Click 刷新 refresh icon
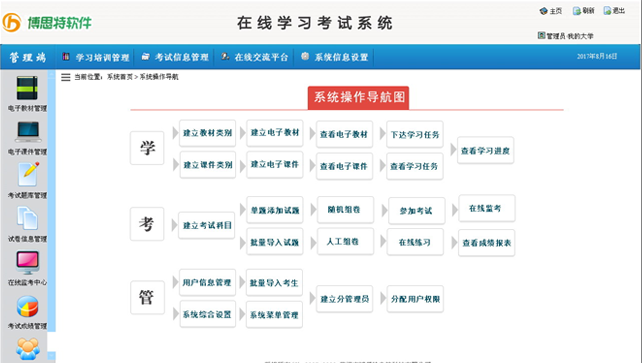Screen dimensions: 642x363 576,11
